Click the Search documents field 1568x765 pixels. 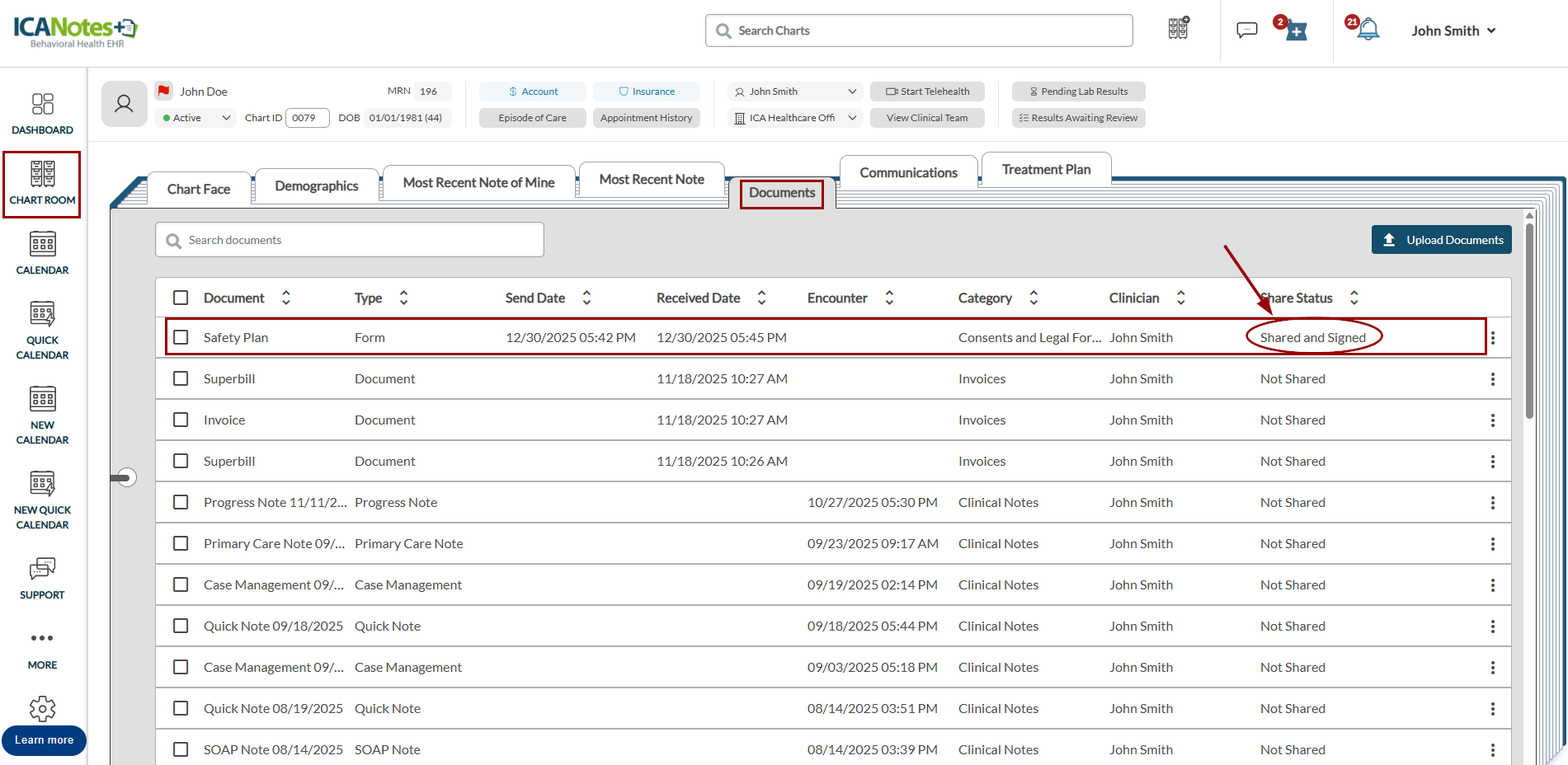point(350,240)
